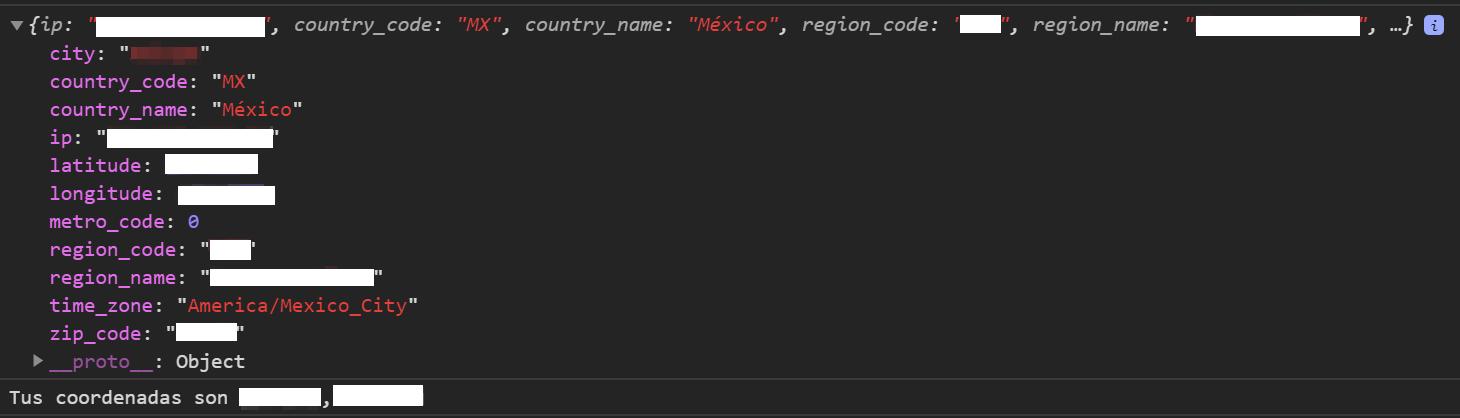Expand the __proto__ Object entry
The width and height of the screenshot is (1460, 418).
click(38, 361)
